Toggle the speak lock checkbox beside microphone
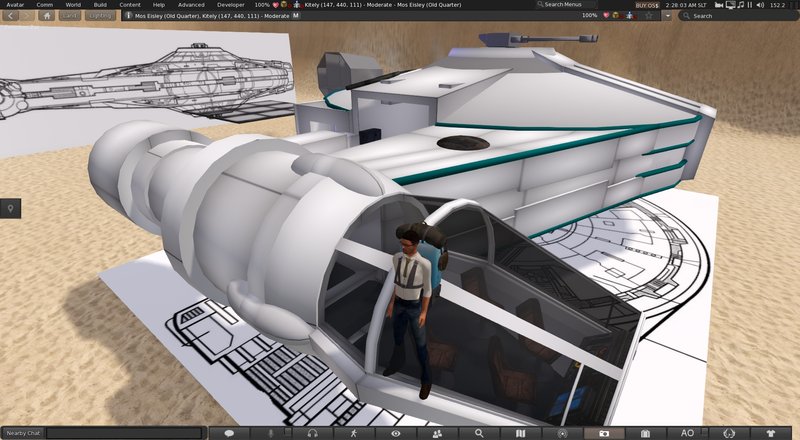 tap(287, 432)
